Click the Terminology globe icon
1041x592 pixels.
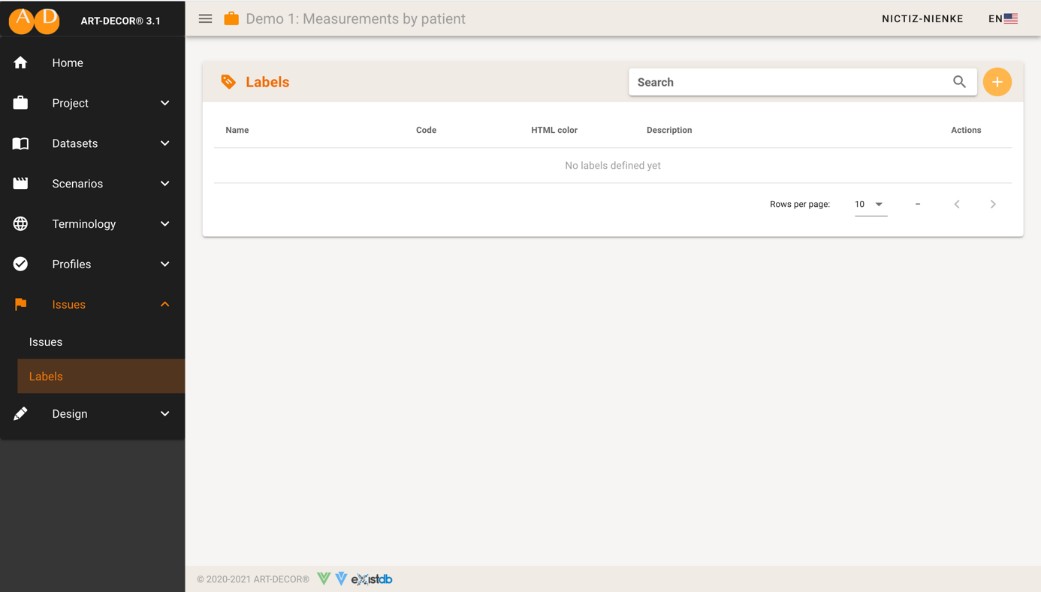pyautogui.click(x=20, y=224)
